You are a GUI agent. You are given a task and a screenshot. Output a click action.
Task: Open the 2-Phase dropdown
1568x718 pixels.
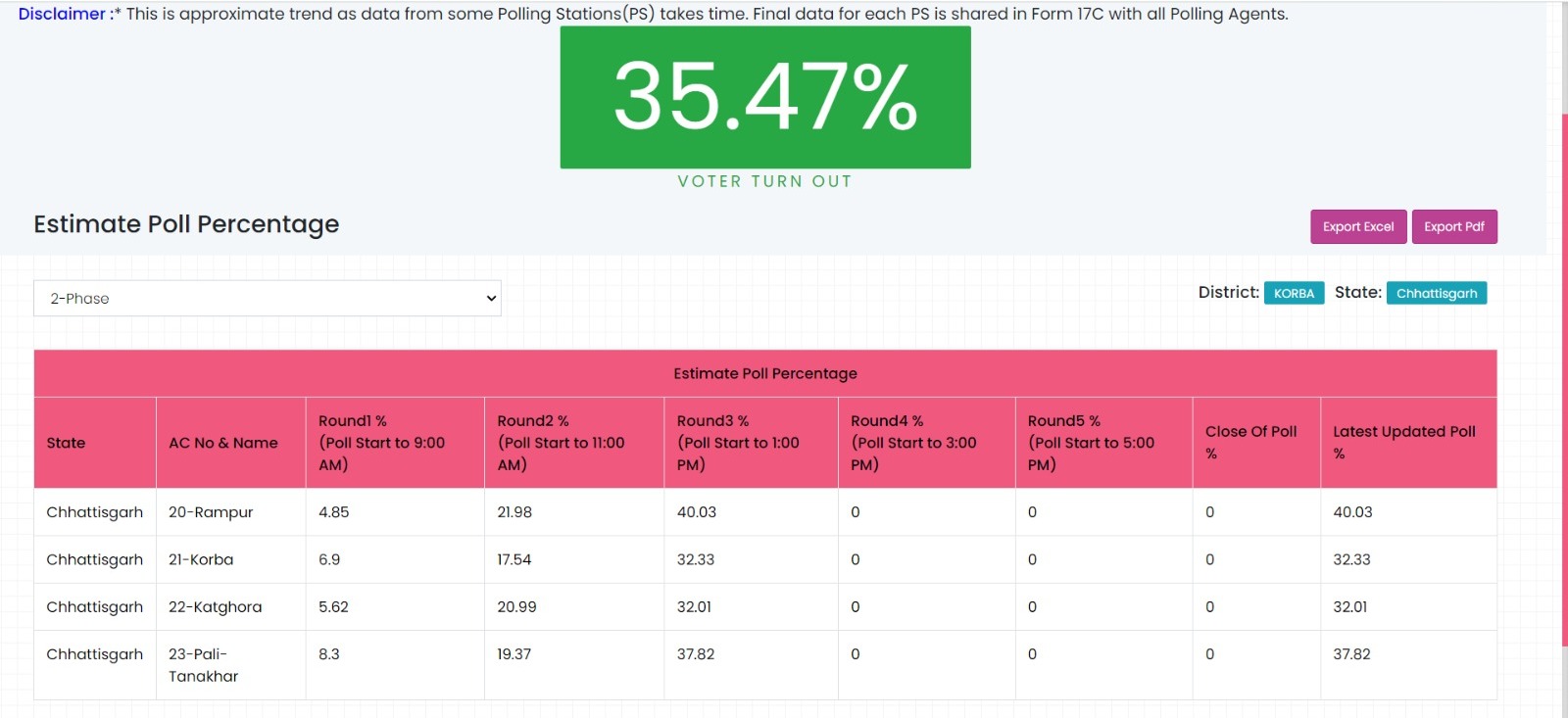pos(267,298)
